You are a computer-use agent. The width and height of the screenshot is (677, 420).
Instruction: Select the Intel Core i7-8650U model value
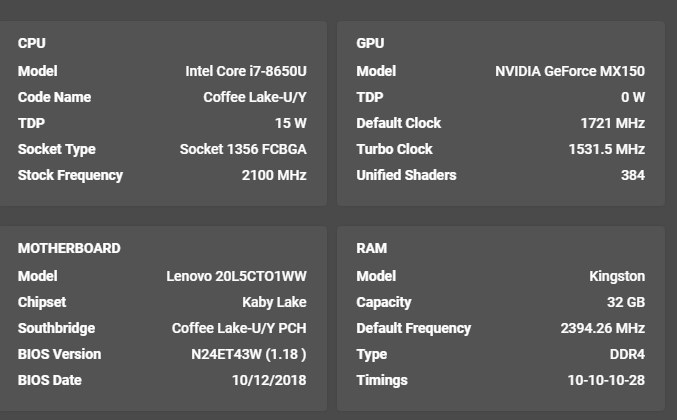click(246, 71)
